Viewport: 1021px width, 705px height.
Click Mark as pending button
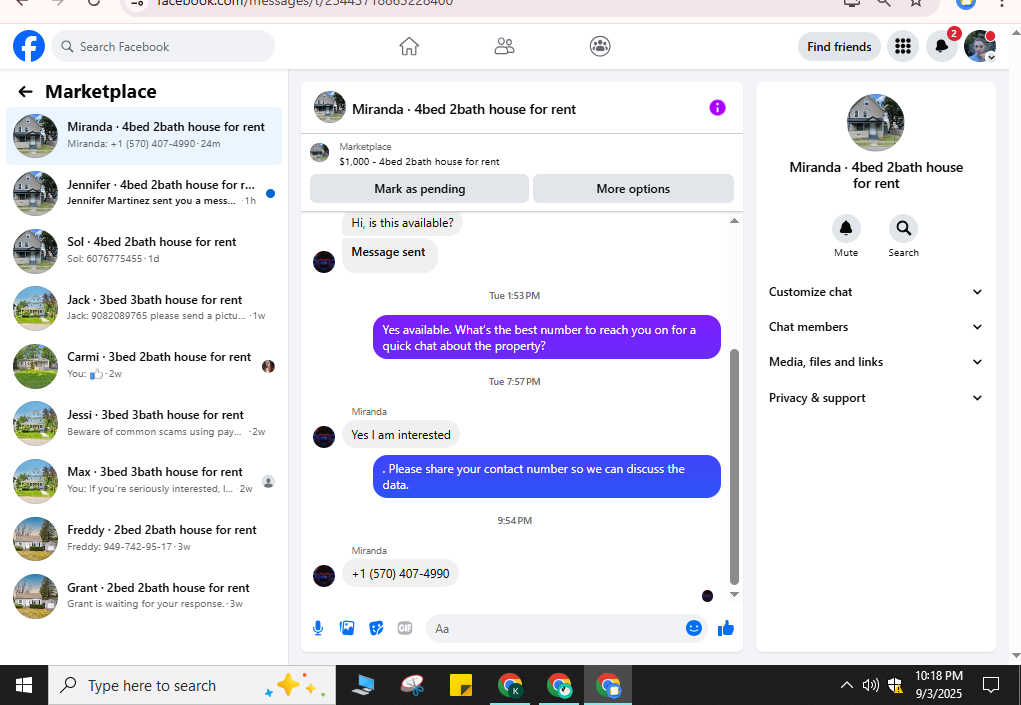[x=419, y=189]
